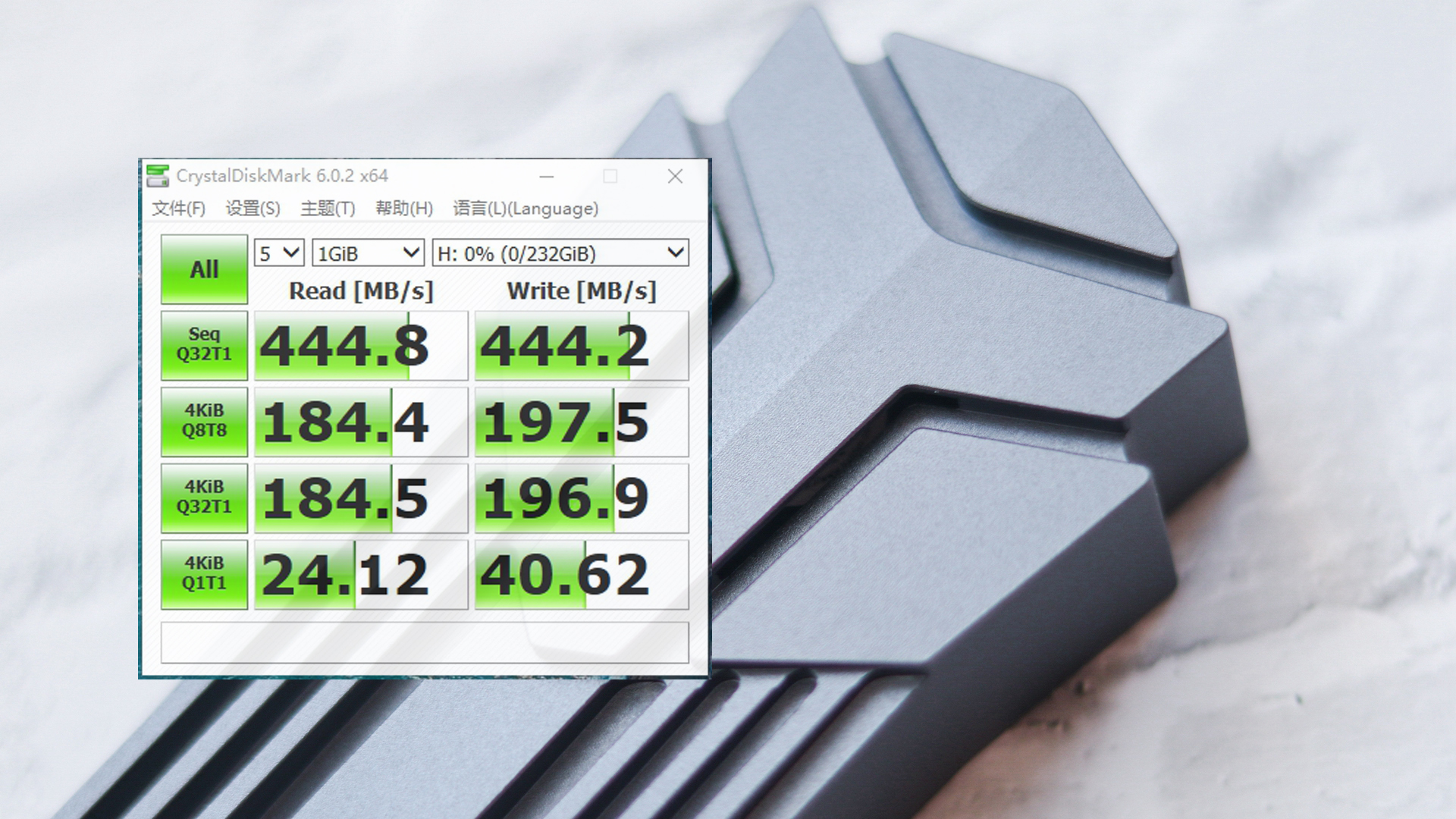This screenshot has width=1456, height=819.
Task: Close the CrystalDiskMark window
Action: [675, 177]
